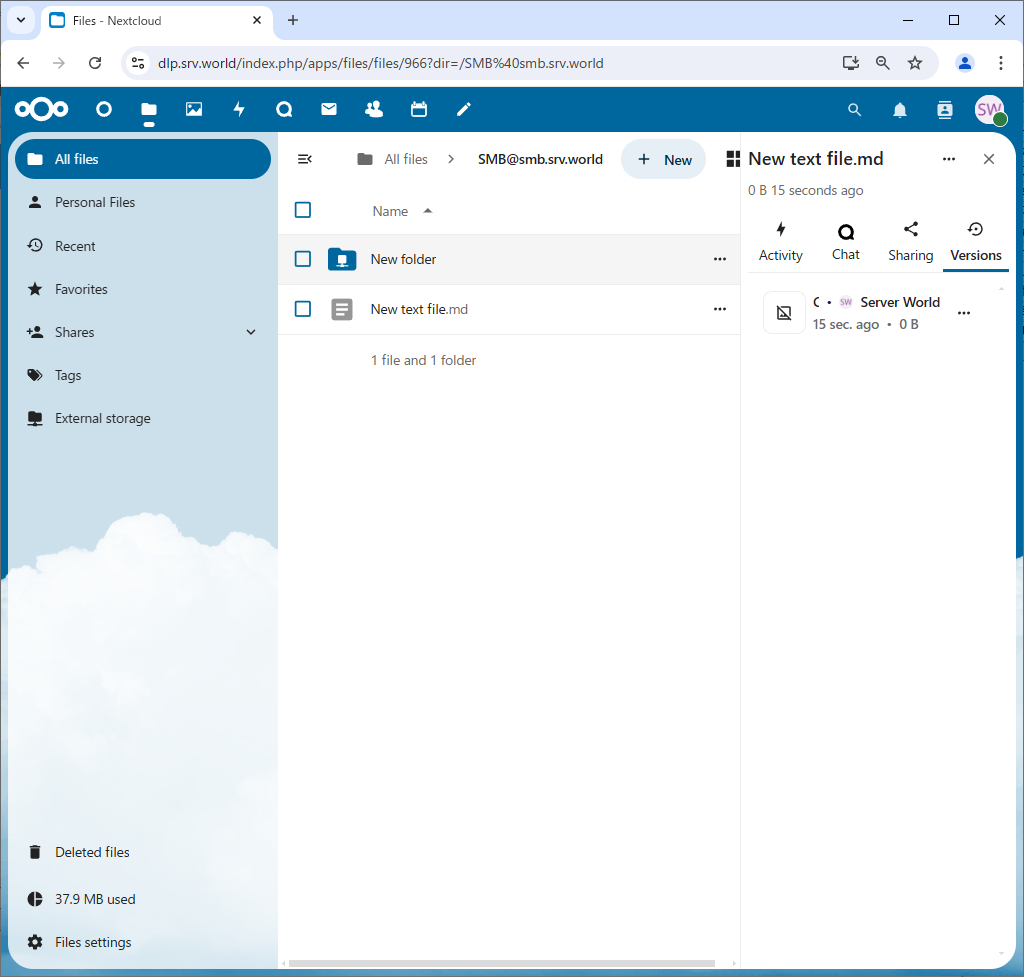Check the New folder checkbox
1024x977 pixels.
(x=303, y=259)
